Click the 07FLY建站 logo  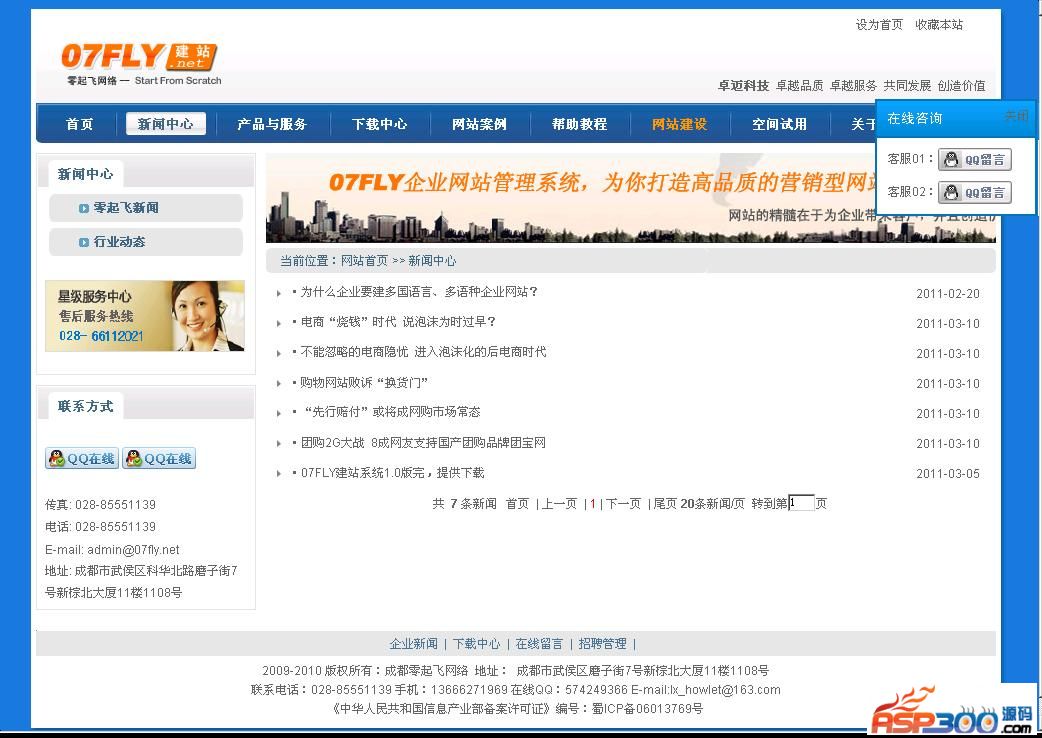[141, 64]
